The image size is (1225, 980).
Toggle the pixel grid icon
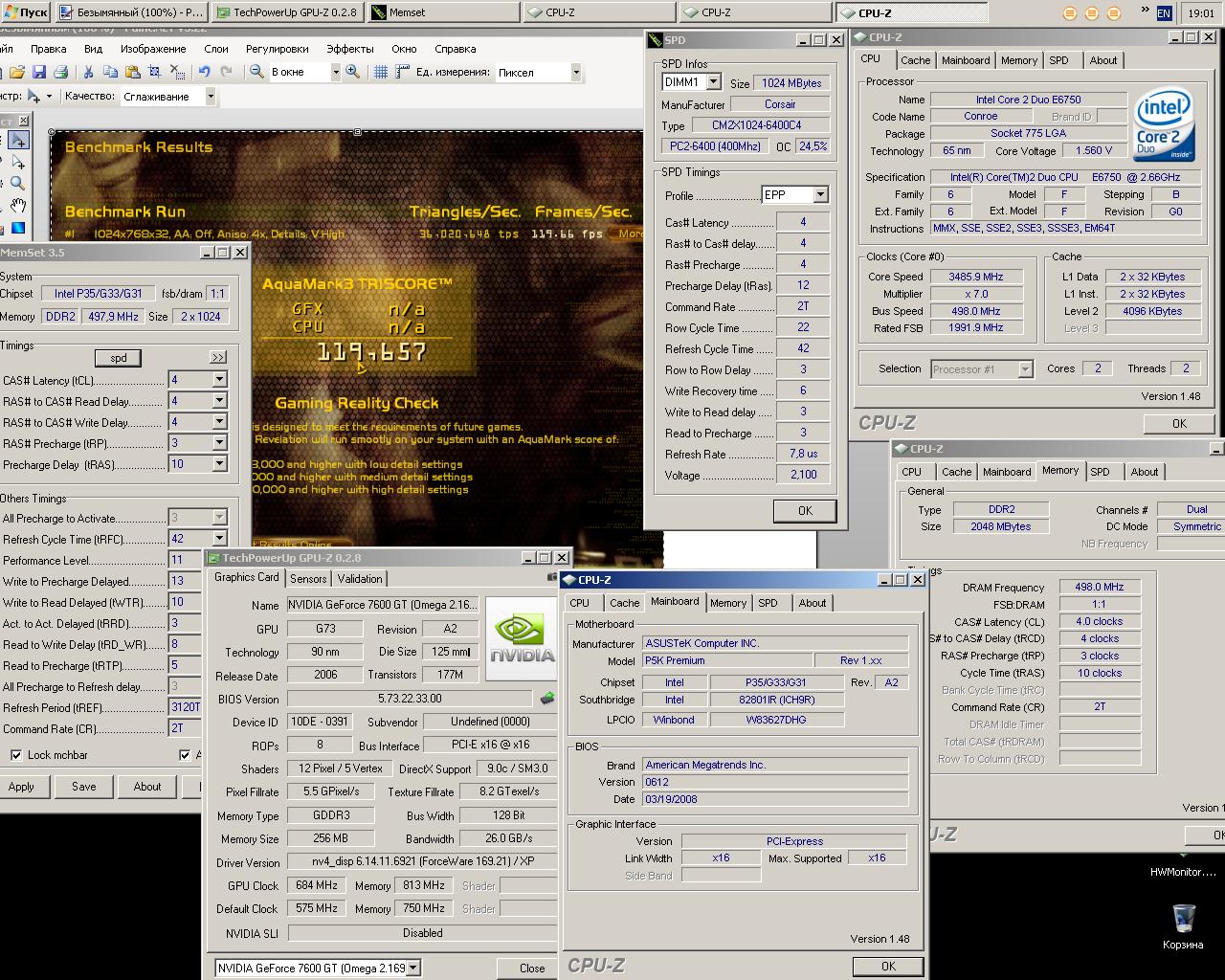point(380,72)
